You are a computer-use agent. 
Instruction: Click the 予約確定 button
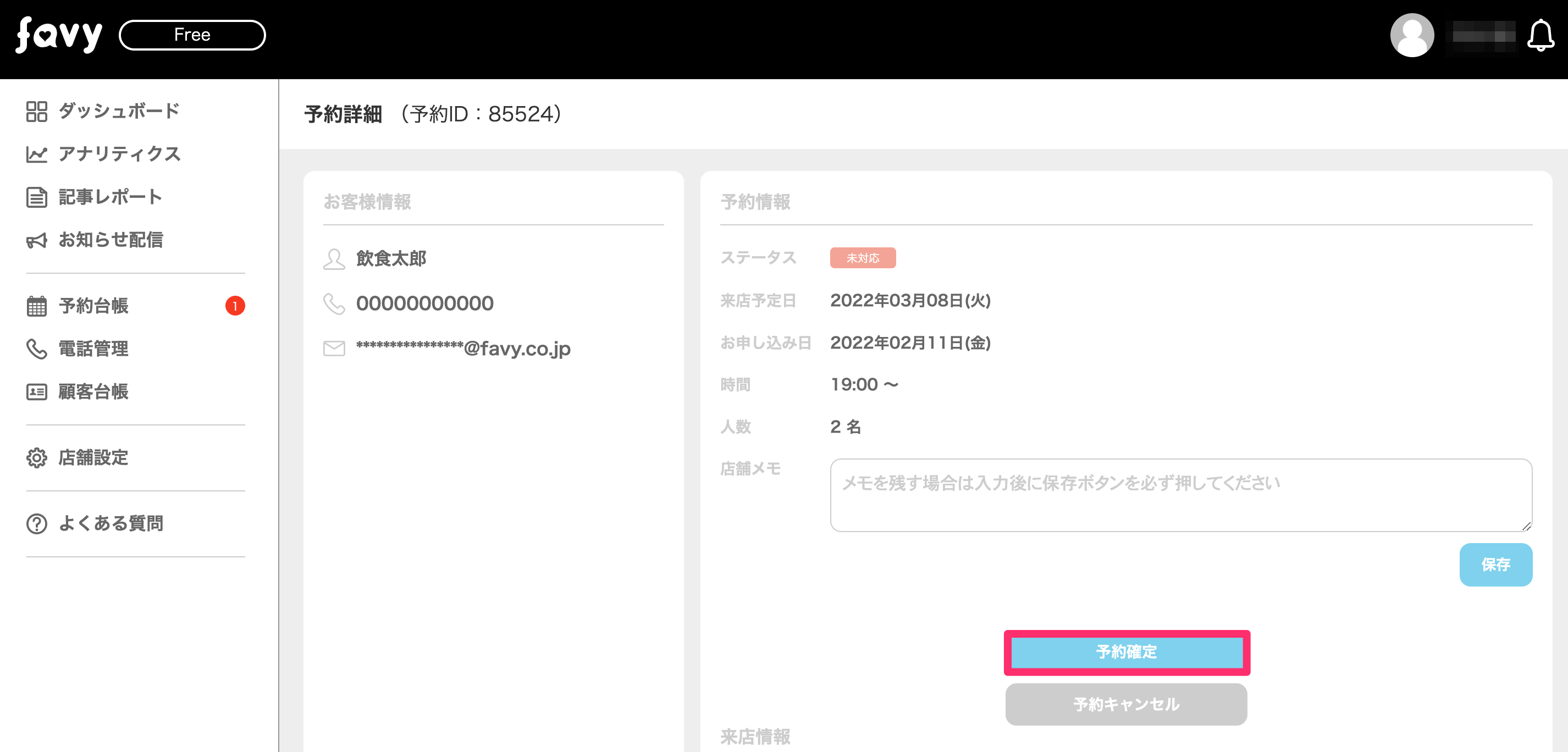[1126, 652]
